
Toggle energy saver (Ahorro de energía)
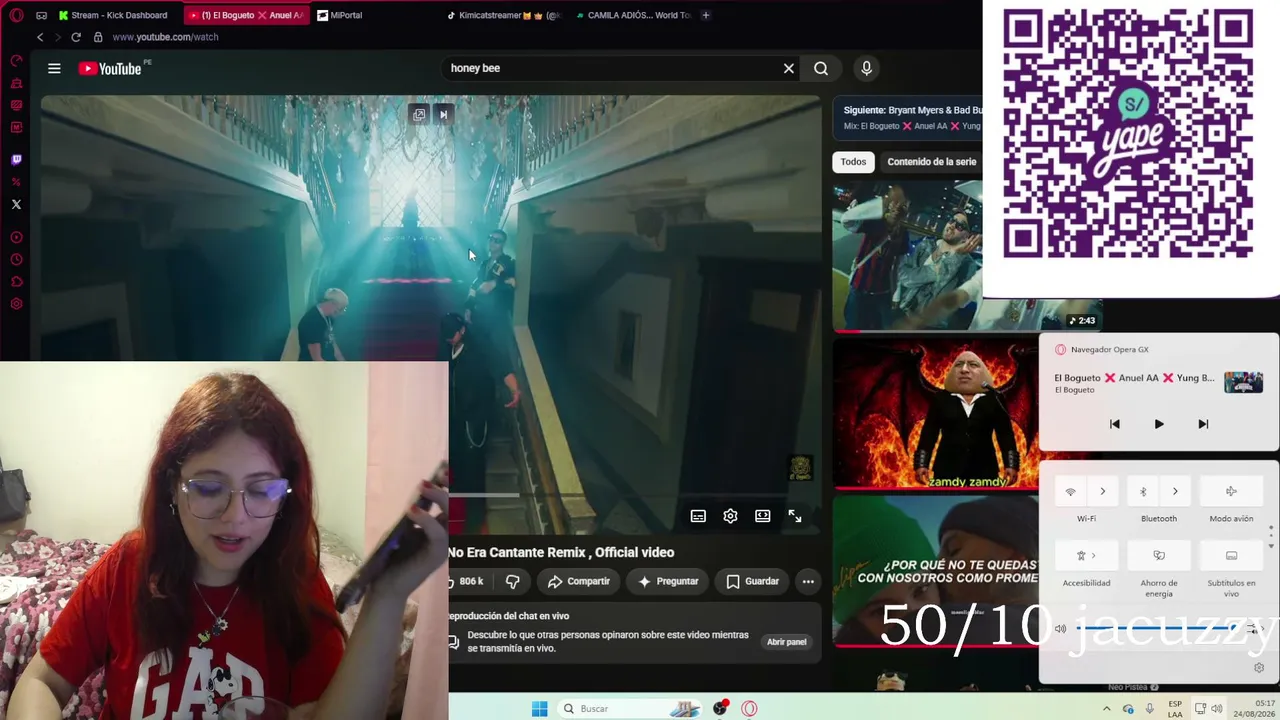coord(1159,555)
